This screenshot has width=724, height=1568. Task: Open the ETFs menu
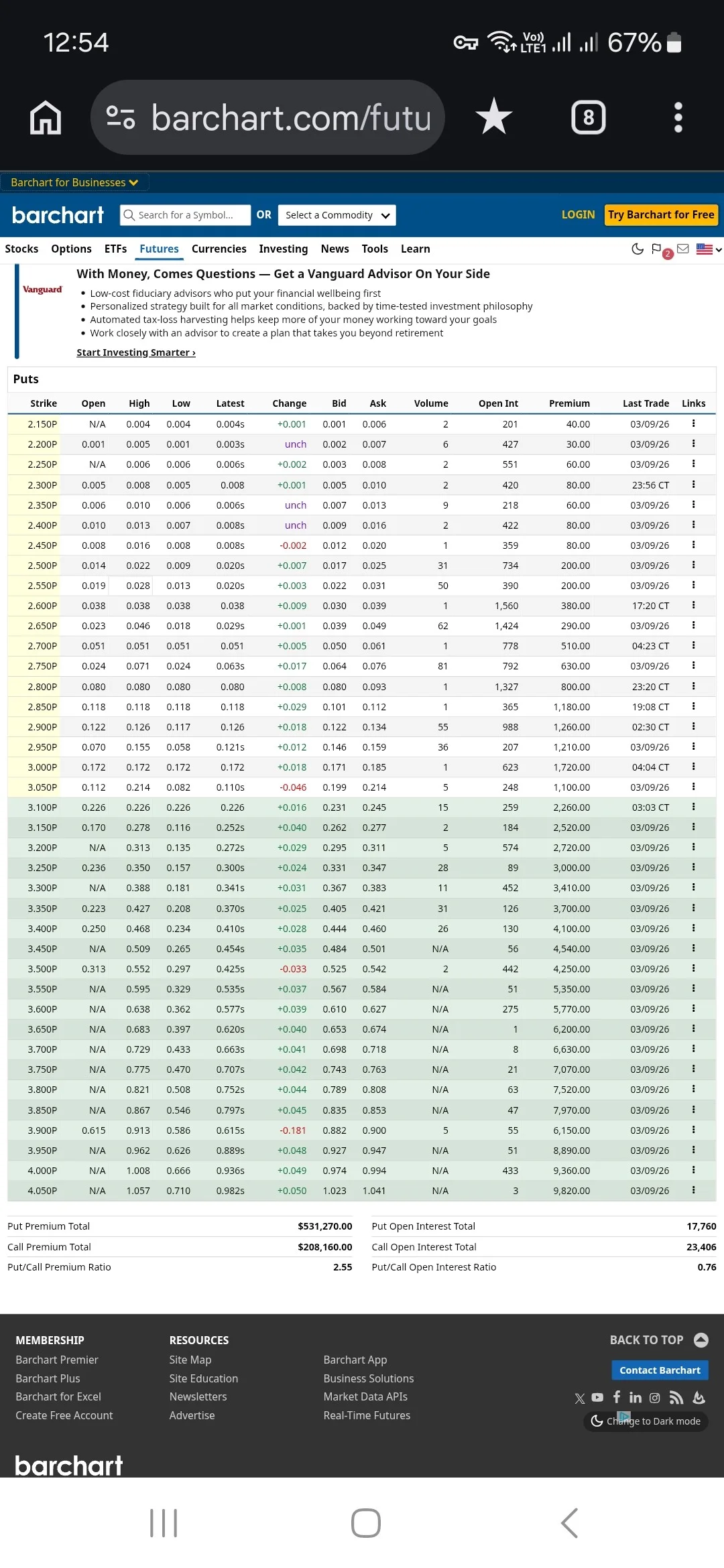pyautogui.click(x=115, y=249)
